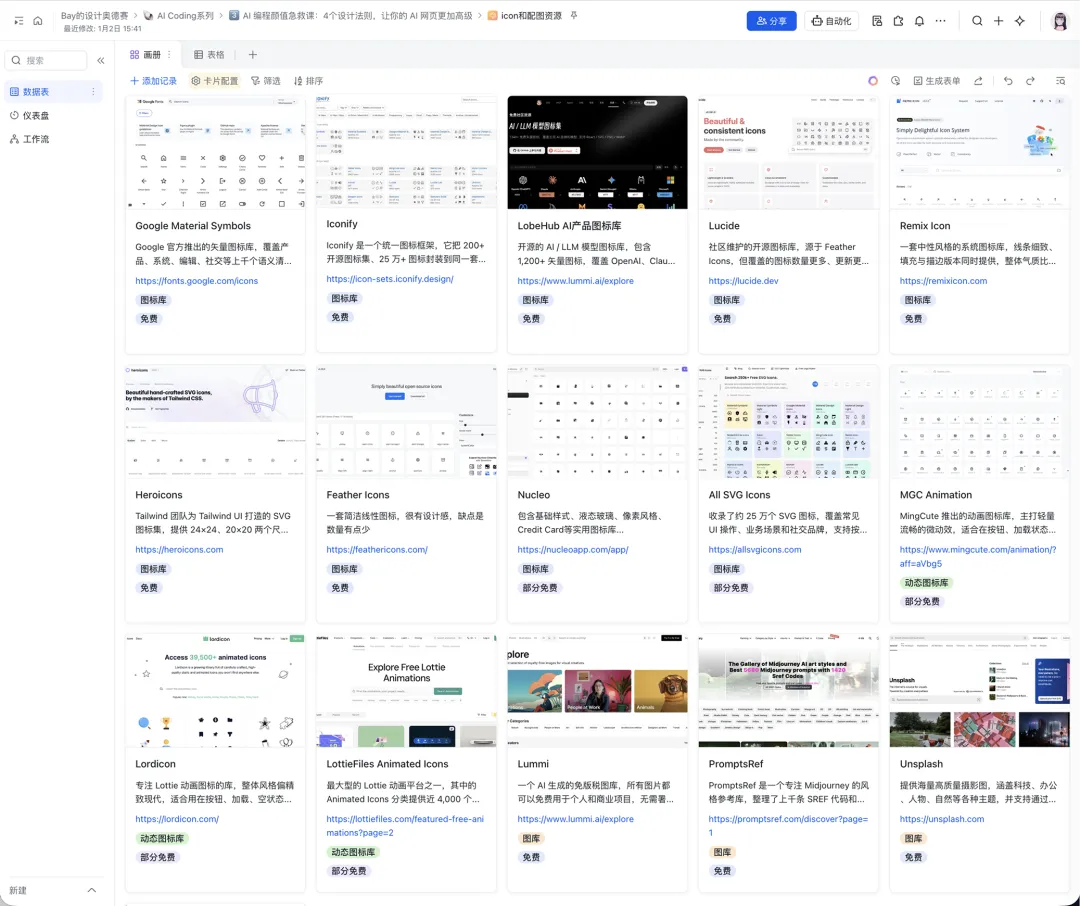Select 仪表盘 in the sidebar
The height and width of the screenshot is (906, 1080).
tap(36, 115)
